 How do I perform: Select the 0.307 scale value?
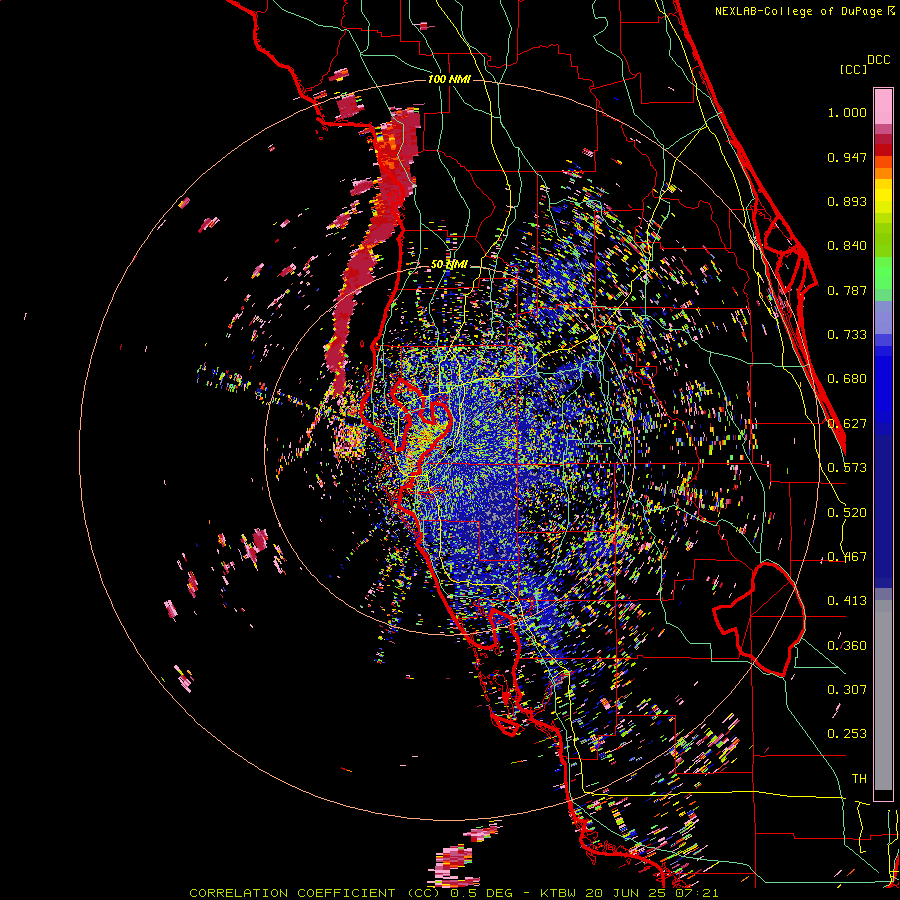click(847, 690)
